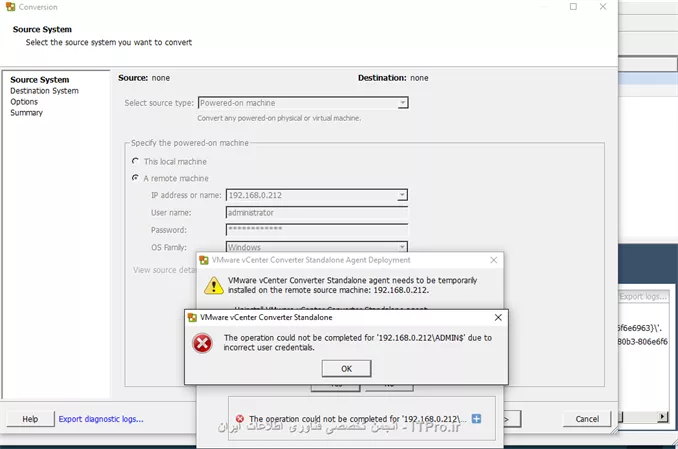
Task: Open the Help button
Action: (30, 419)
